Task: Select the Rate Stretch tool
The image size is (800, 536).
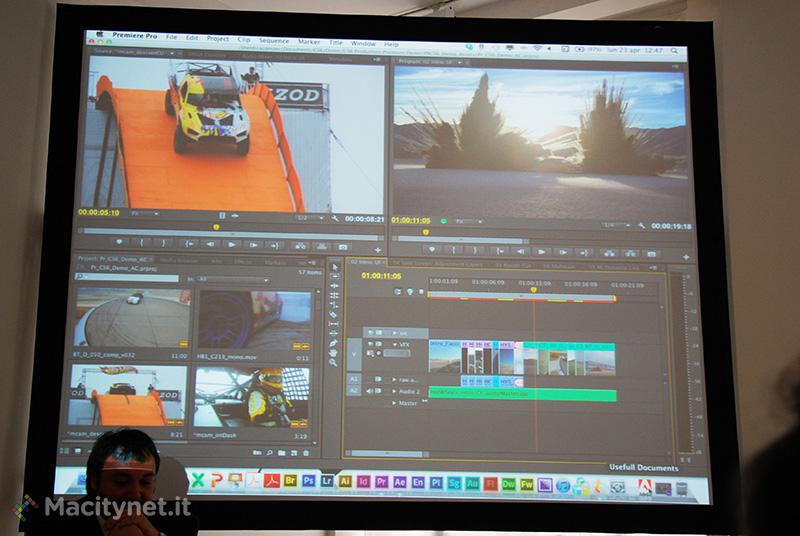Action: pos(334,305)
